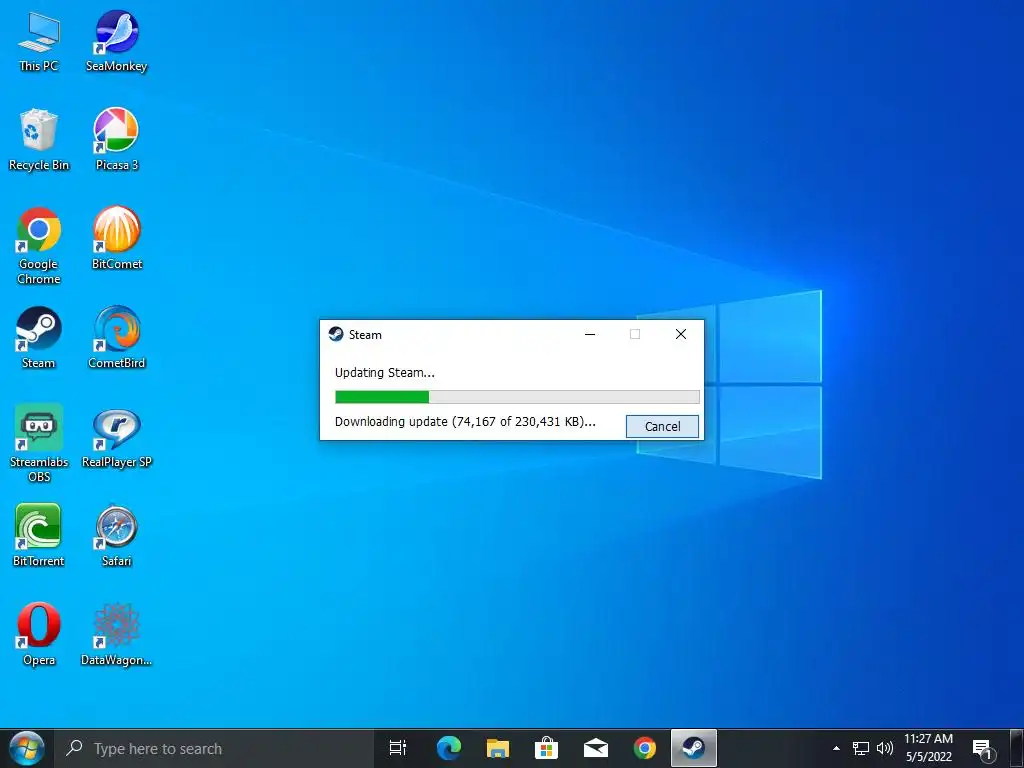Show hidden system tray icons
Image resolution: width=1024 pixels, height=768 pixels.
[837, 748]
